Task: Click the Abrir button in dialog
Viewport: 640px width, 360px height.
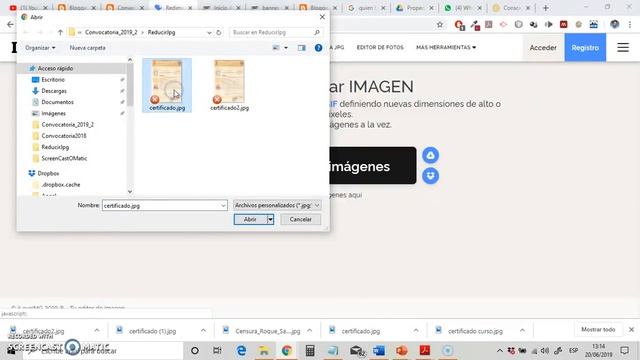Action: coord(250,220)
